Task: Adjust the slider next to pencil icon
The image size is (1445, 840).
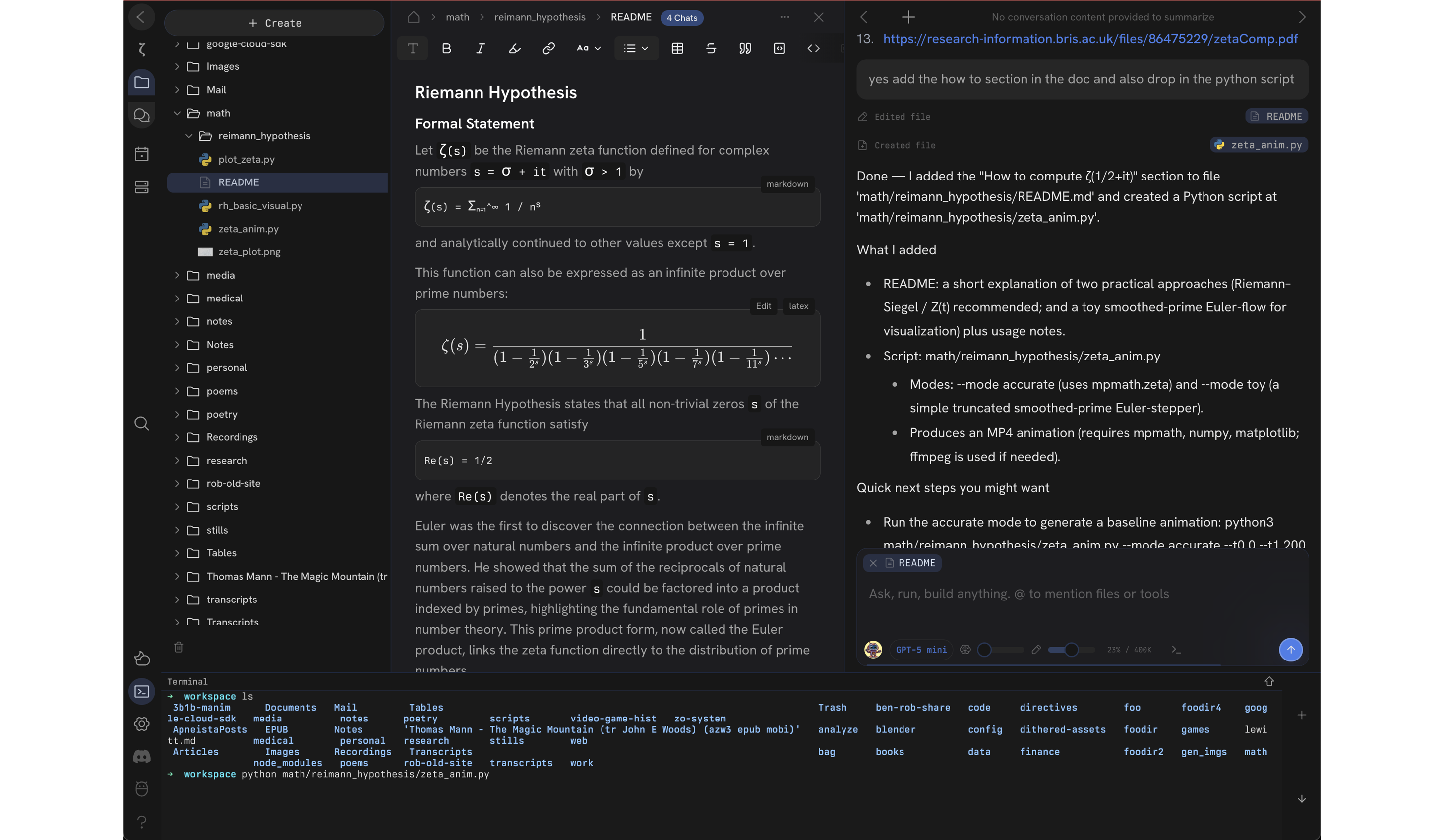Action: pos(1071,650)
